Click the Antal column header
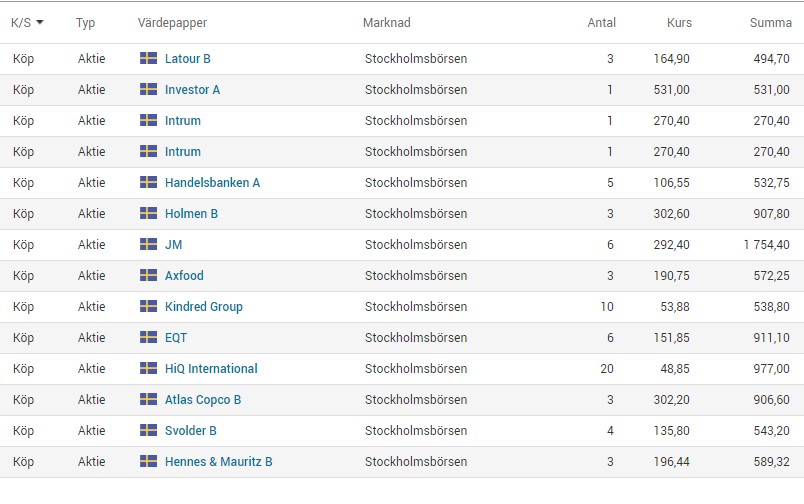 coord(601,23)
